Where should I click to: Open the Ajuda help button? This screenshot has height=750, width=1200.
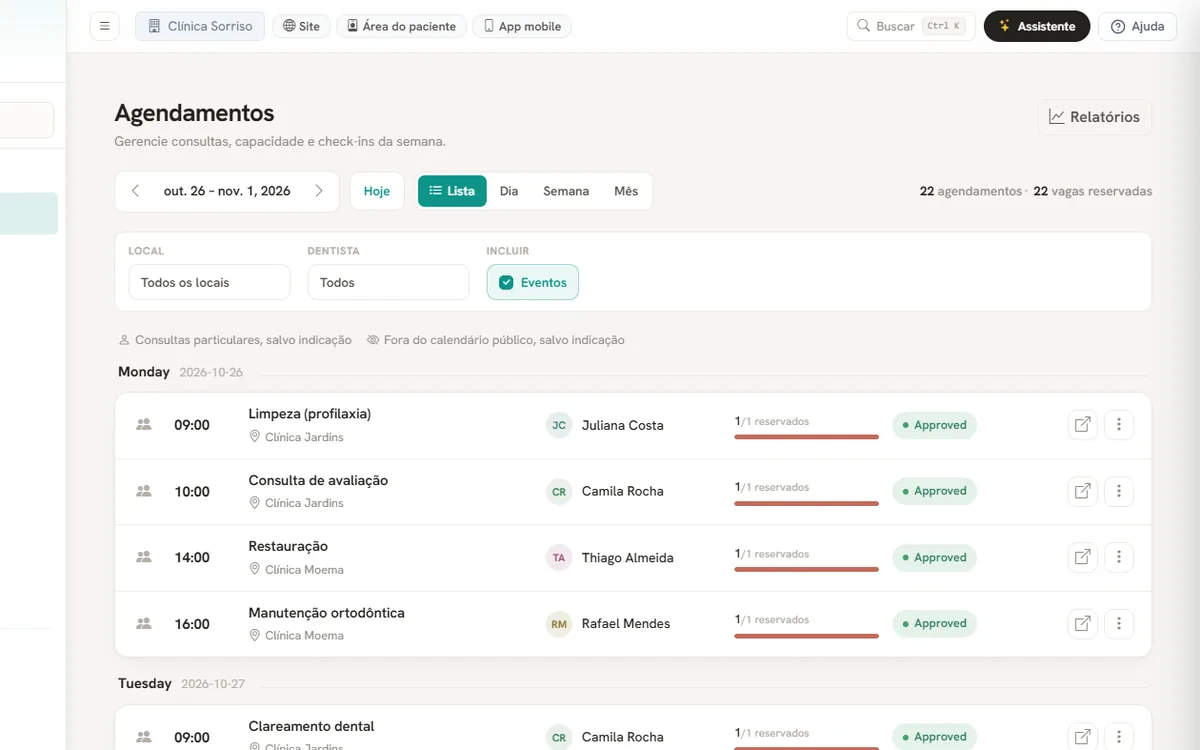point(1138,26)
